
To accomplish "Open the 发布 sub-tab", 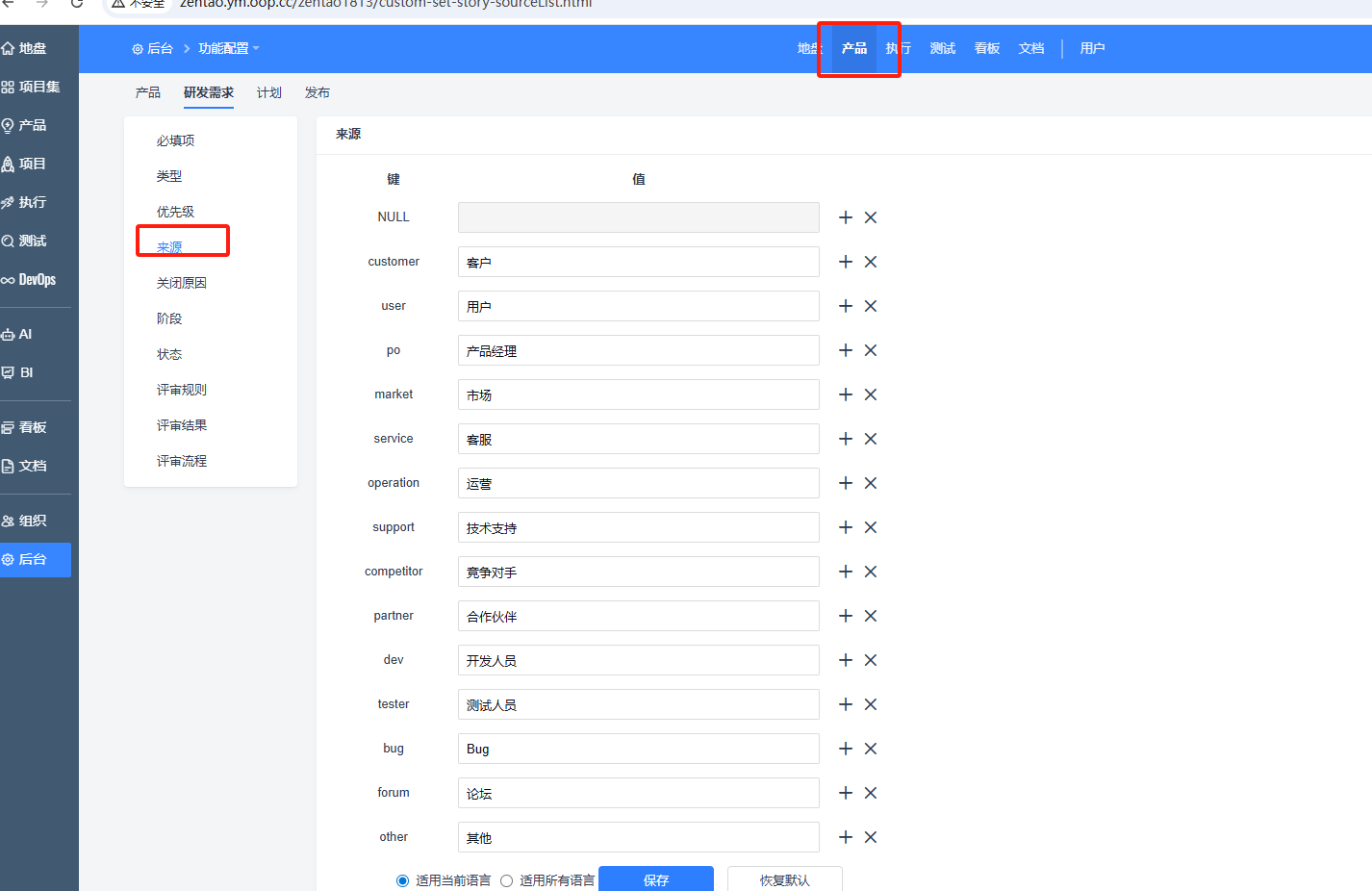I will [x=318, y=92].
